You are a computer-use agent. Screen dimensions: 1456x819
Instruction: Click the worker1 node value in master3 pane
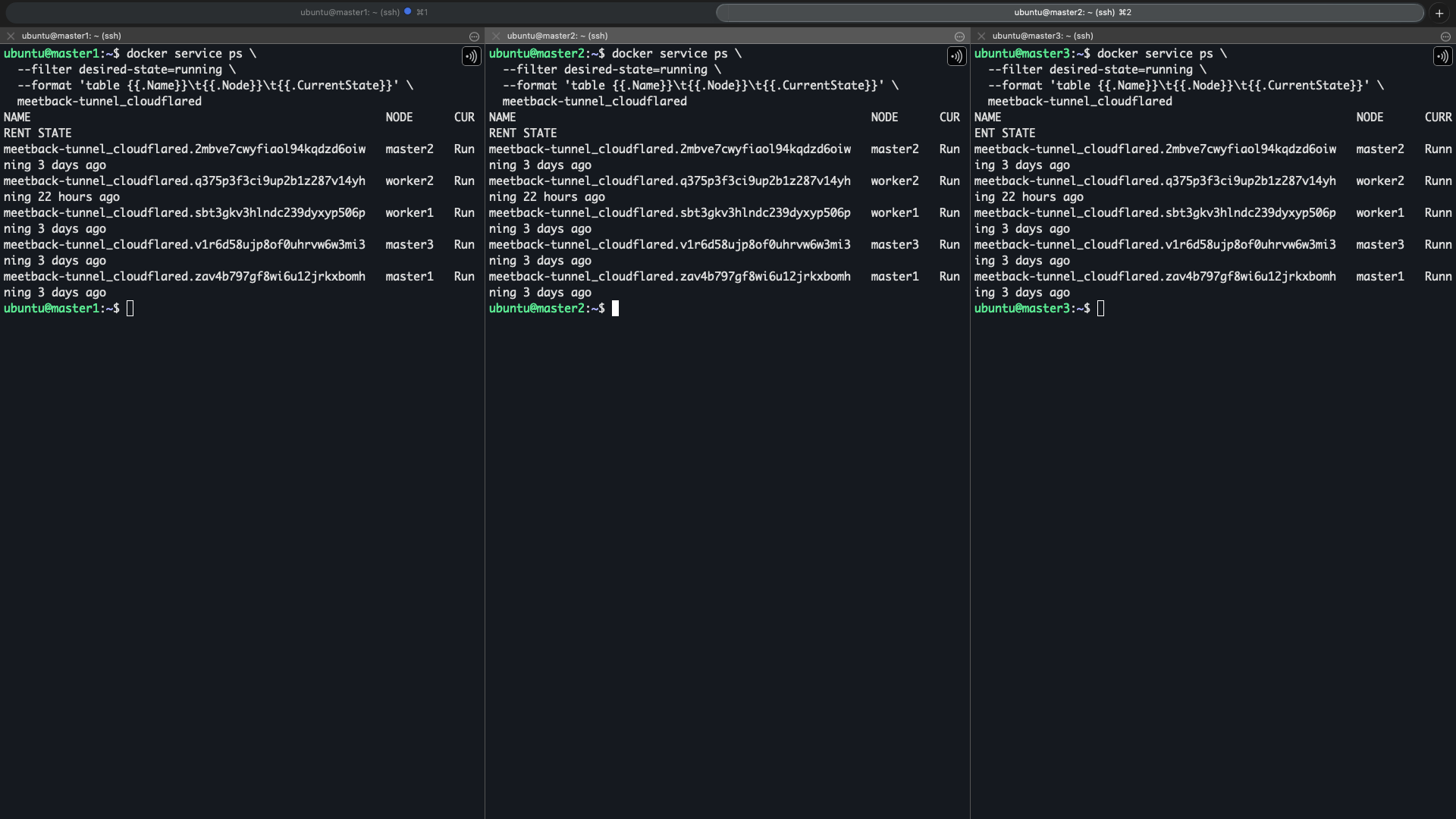point(1380,213)
